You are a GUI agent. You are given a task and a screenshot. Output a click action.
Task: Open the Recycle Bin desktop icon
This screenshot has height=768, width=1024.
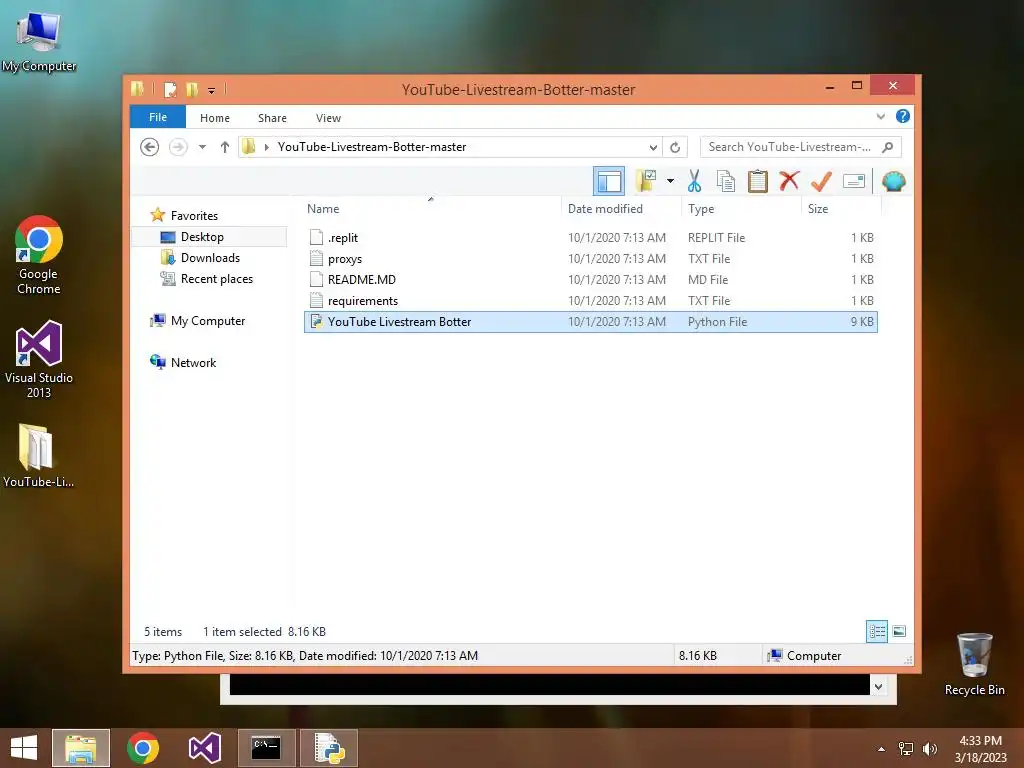click(x=974, y=664)
